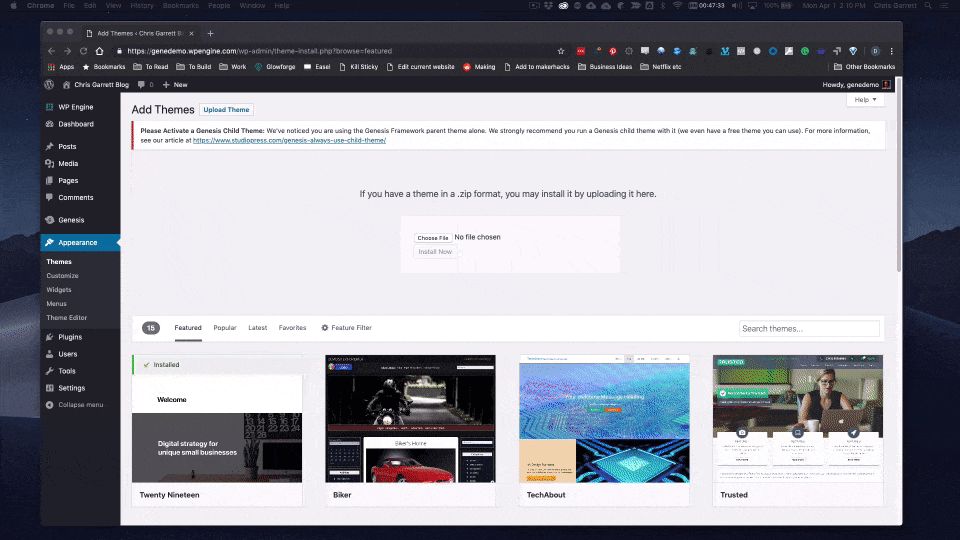Open the New content dropdown in admin bar
960x540 pixels.
tap(175, 85)
